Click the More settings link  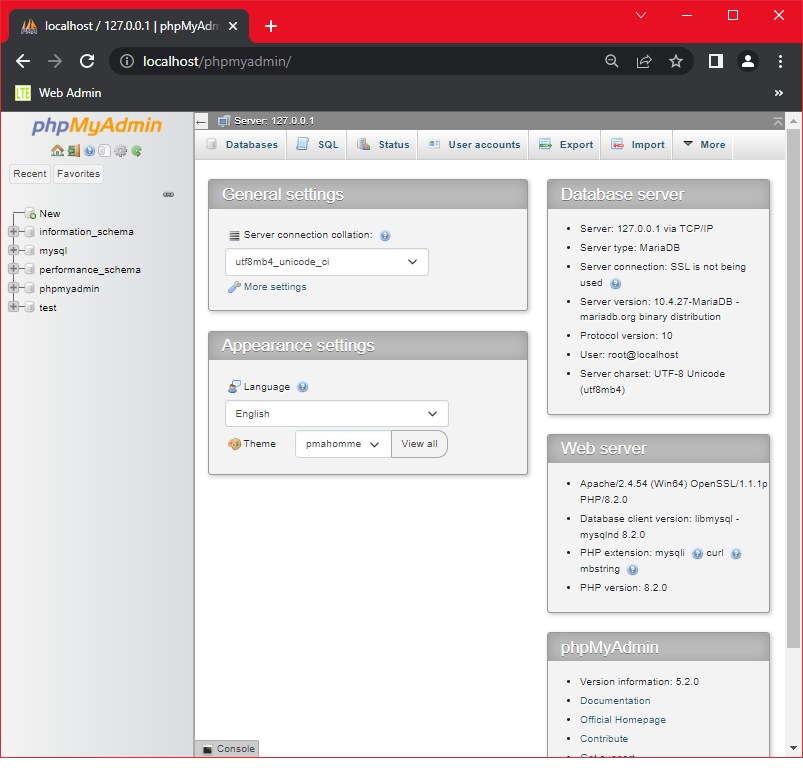pos(274,287)
